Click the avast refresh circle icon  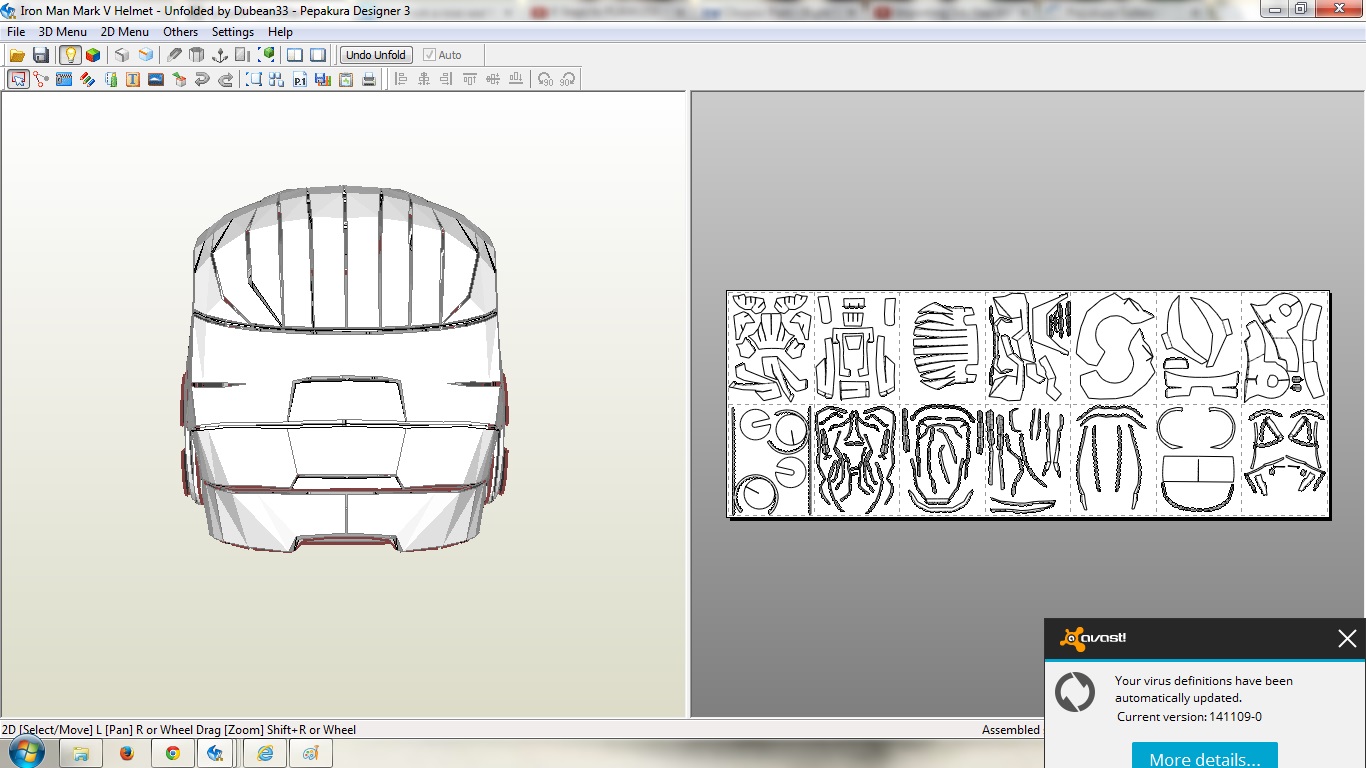click(x=1075, y=692)
